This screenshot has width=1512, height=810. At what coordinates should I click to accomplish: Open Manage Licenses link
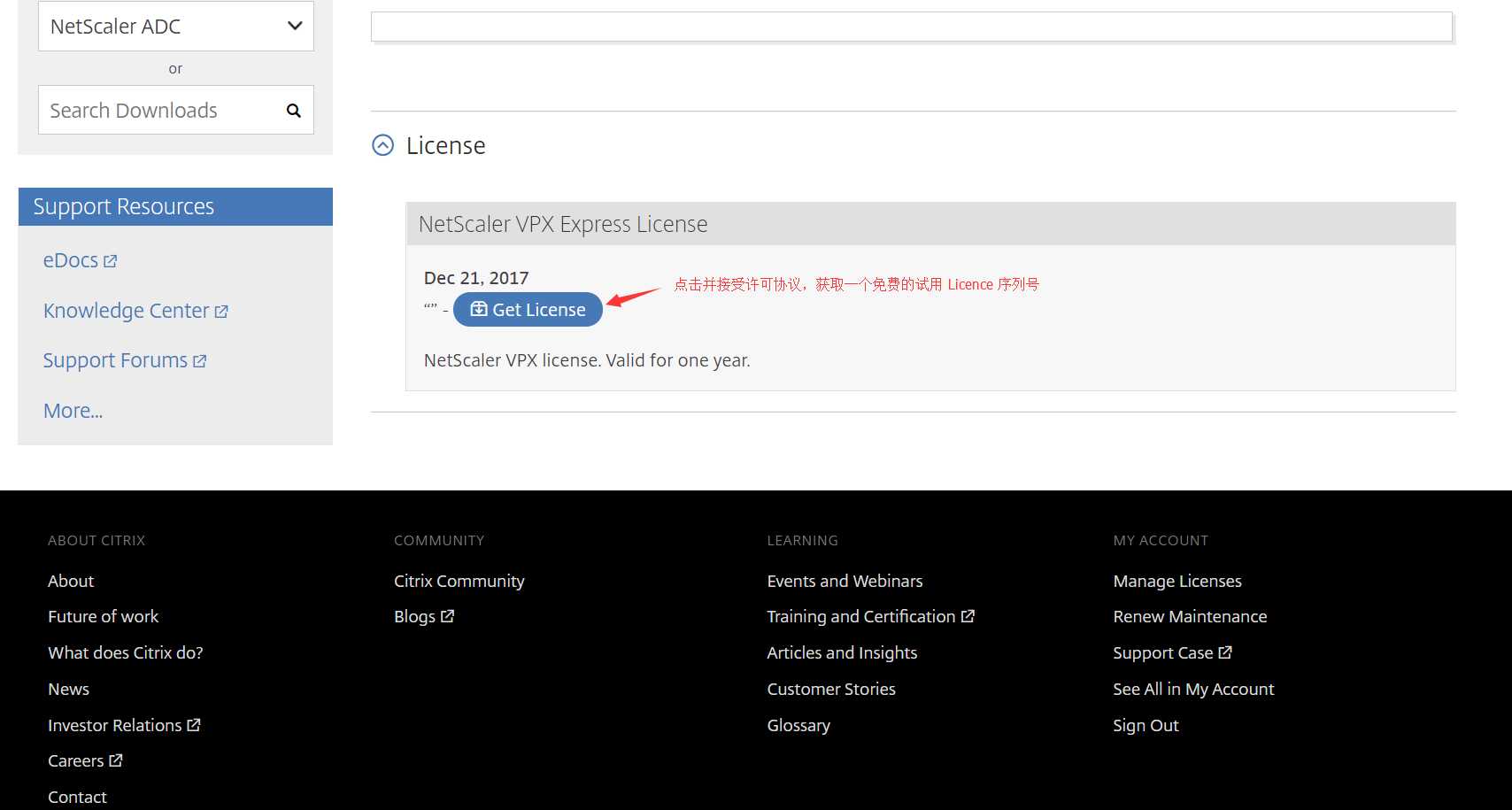pos(1177,581)
